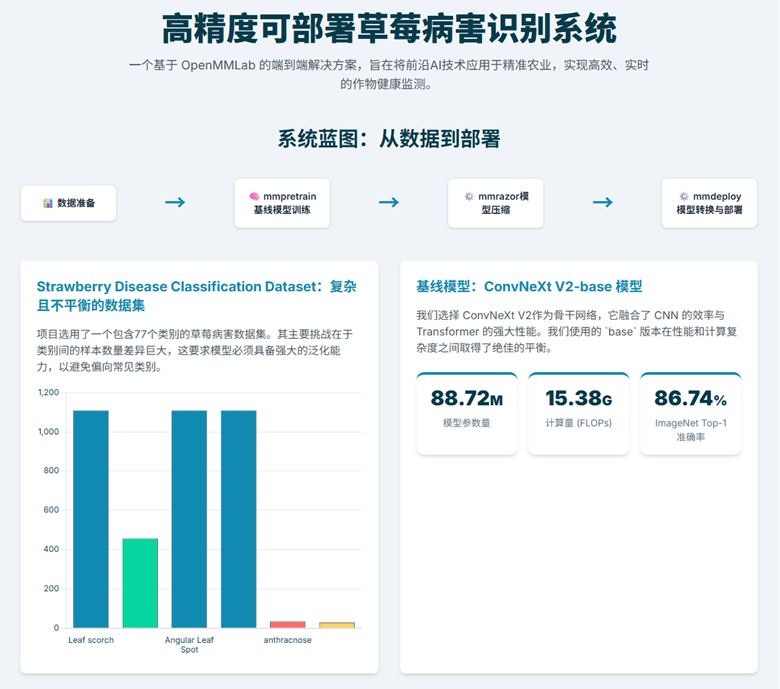Click the OpenMMLab subtitle paragraph
The image size is (780, 689).
389,75
